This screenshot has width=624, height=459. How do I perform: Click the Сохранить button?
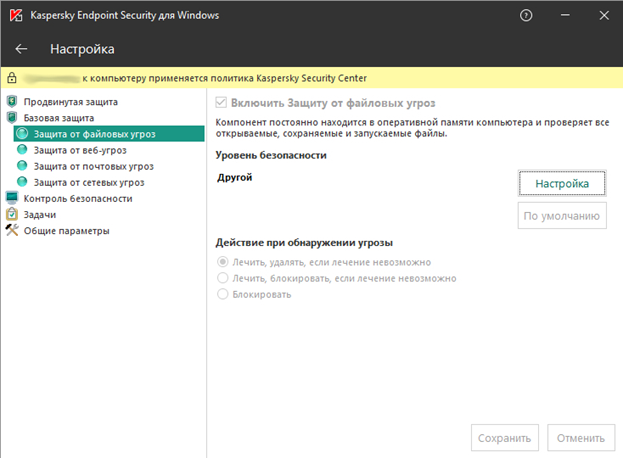click(504, 438)
